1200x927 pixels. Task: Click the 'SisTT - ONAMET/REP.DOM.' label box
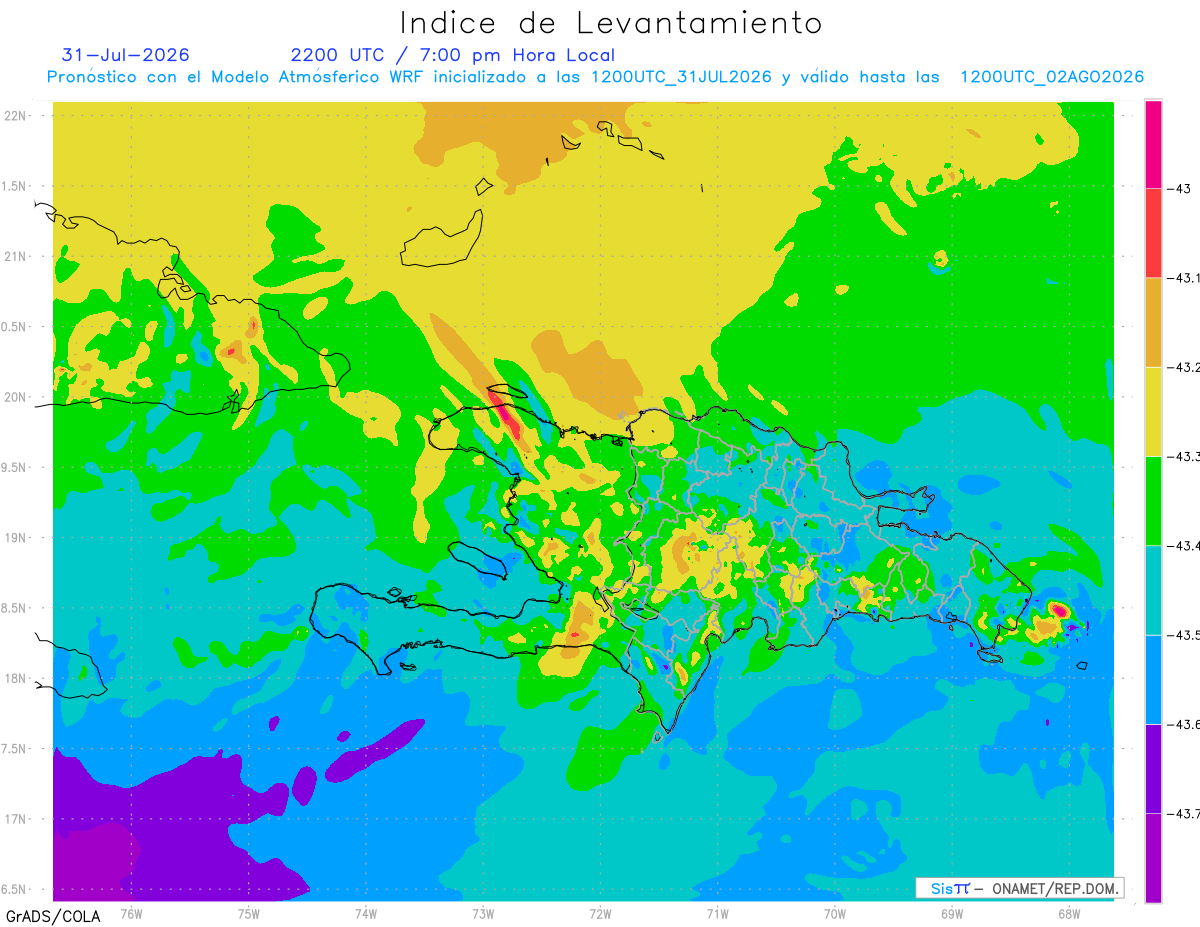(x=1020, y=888)
